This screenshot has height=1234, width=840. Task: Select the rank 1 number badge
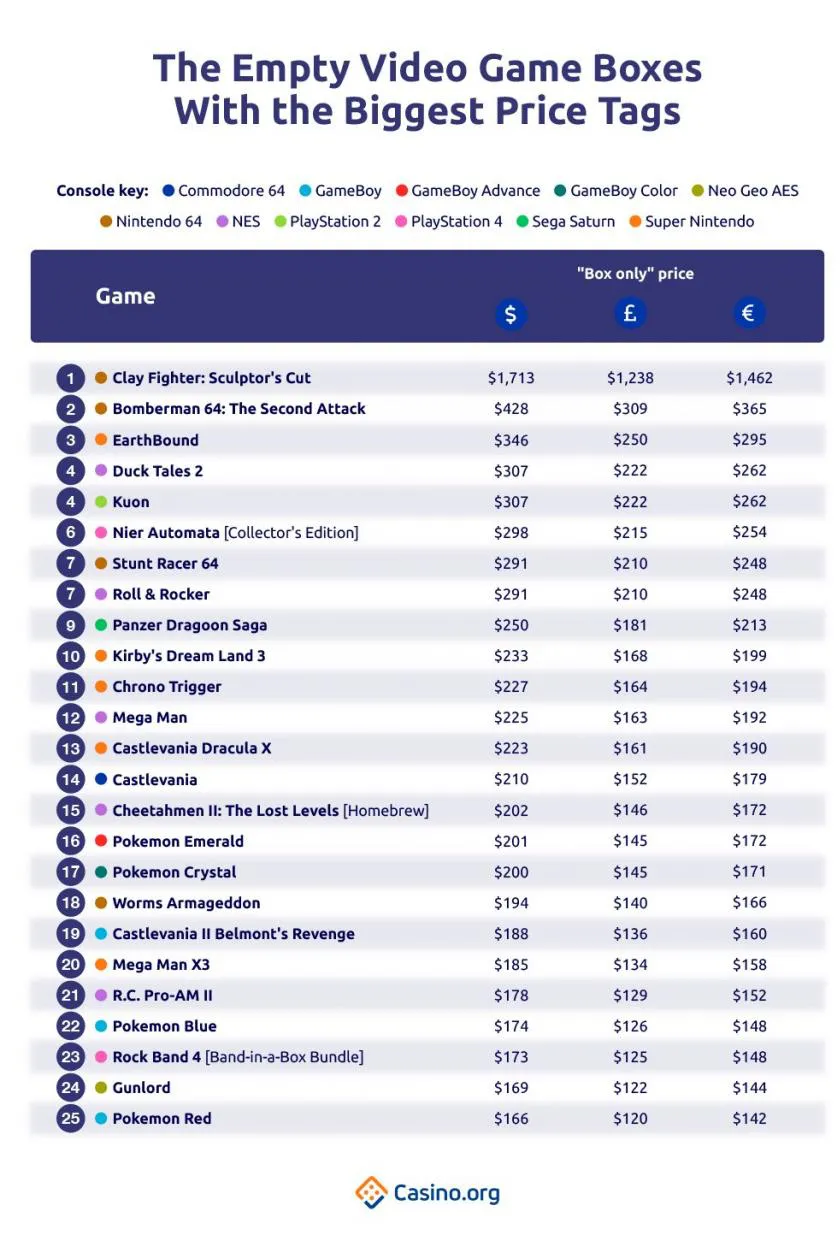(x=70, y=378)
